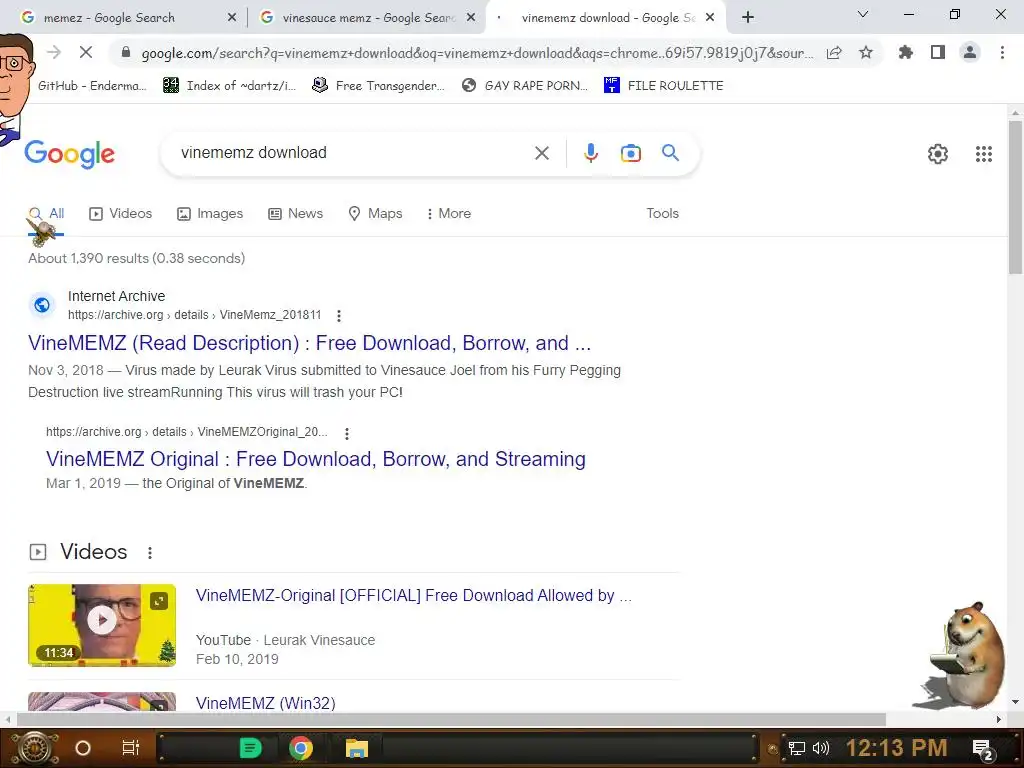Toggle the Chrome side panel
1024x768 pixels.
tap(938, 52)
